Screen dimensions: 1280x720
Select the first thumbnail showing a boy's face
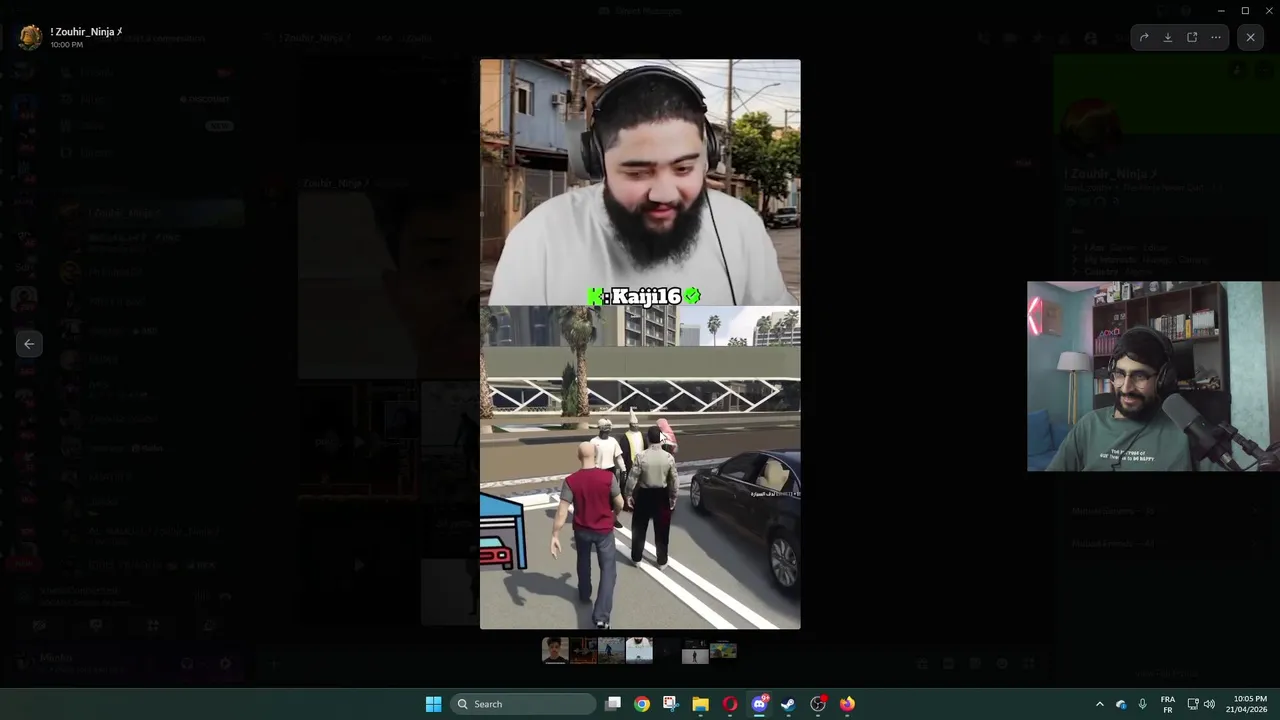tap(555, 651)
